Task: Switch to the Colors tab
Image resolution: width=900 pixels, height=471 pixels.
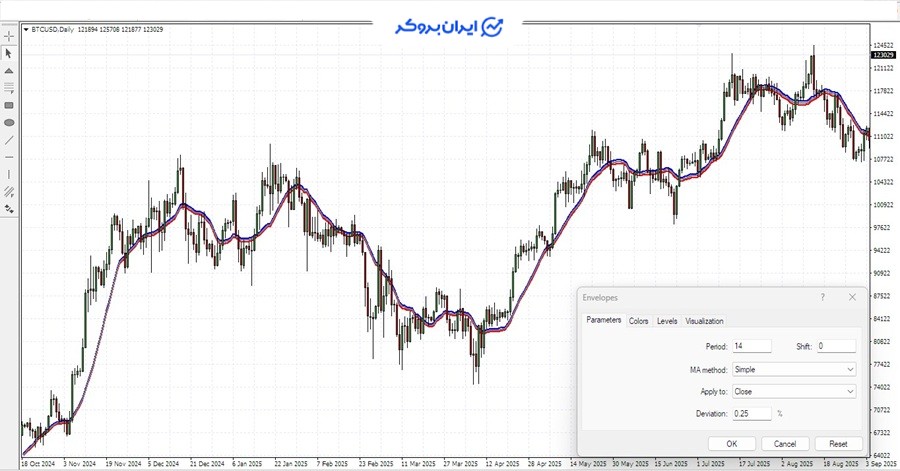Action: point(638,321)
